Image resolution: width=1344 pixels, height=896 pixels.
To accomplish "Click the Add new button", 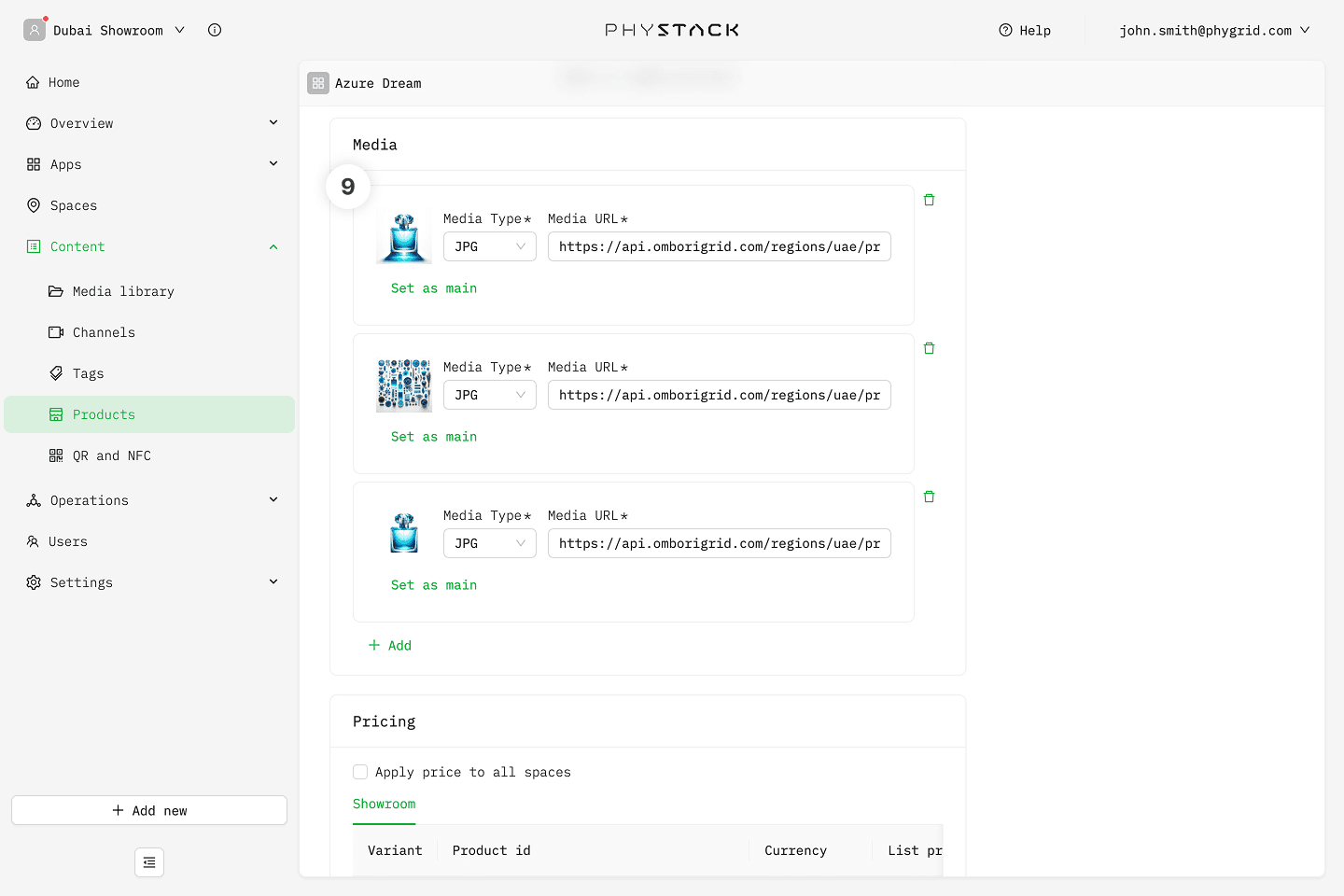I will [x=149, y=810].
